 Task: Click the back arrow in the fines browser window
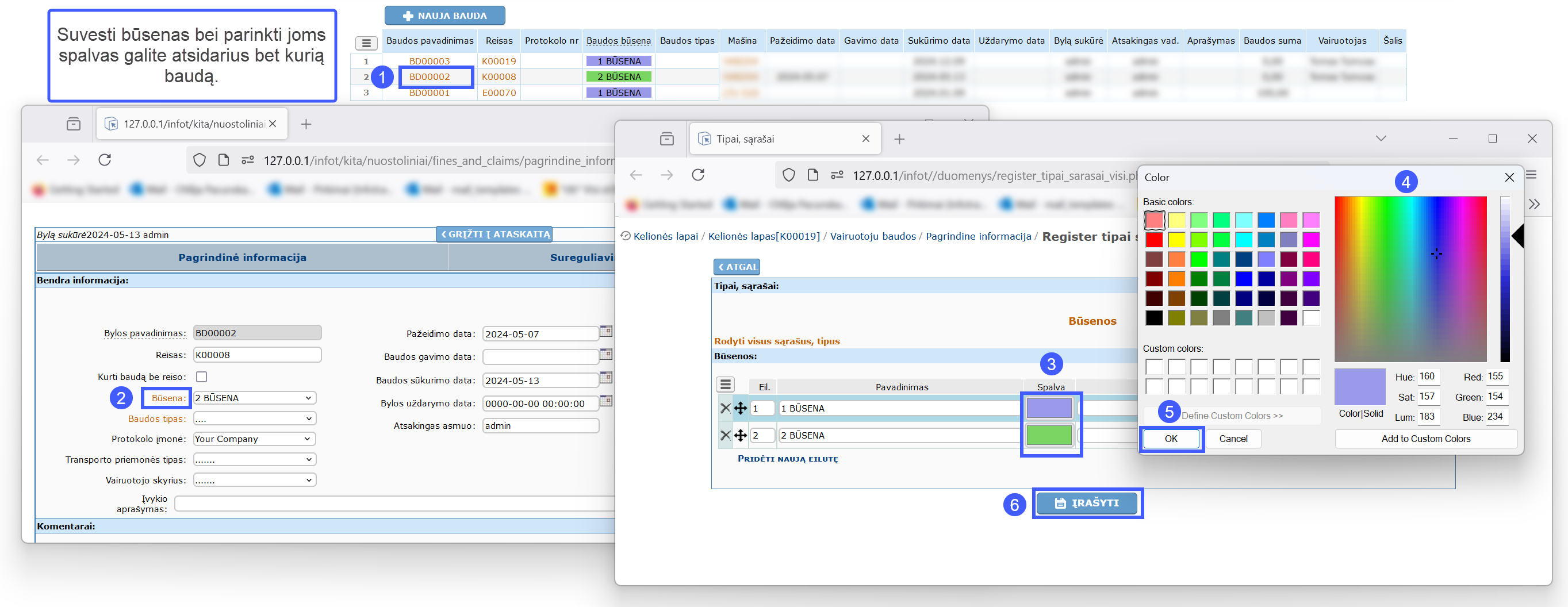pos(43,160)
